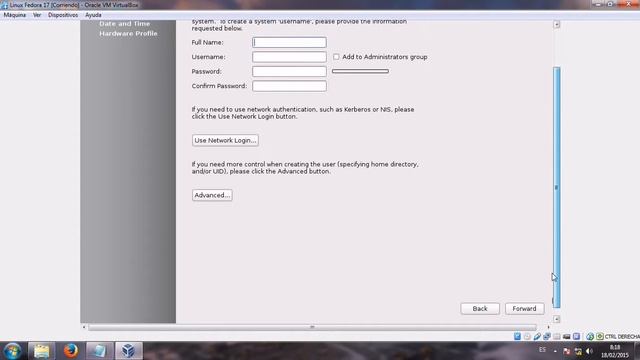Click the network connection tray icon
Image resolution: width=640 pixels, height=360 pixels.
[578, 351]
